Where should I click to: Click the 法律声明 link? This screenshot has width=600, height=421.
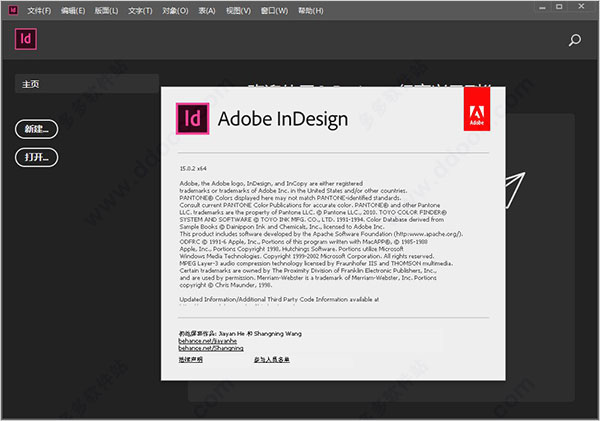(x=191, y=359)
